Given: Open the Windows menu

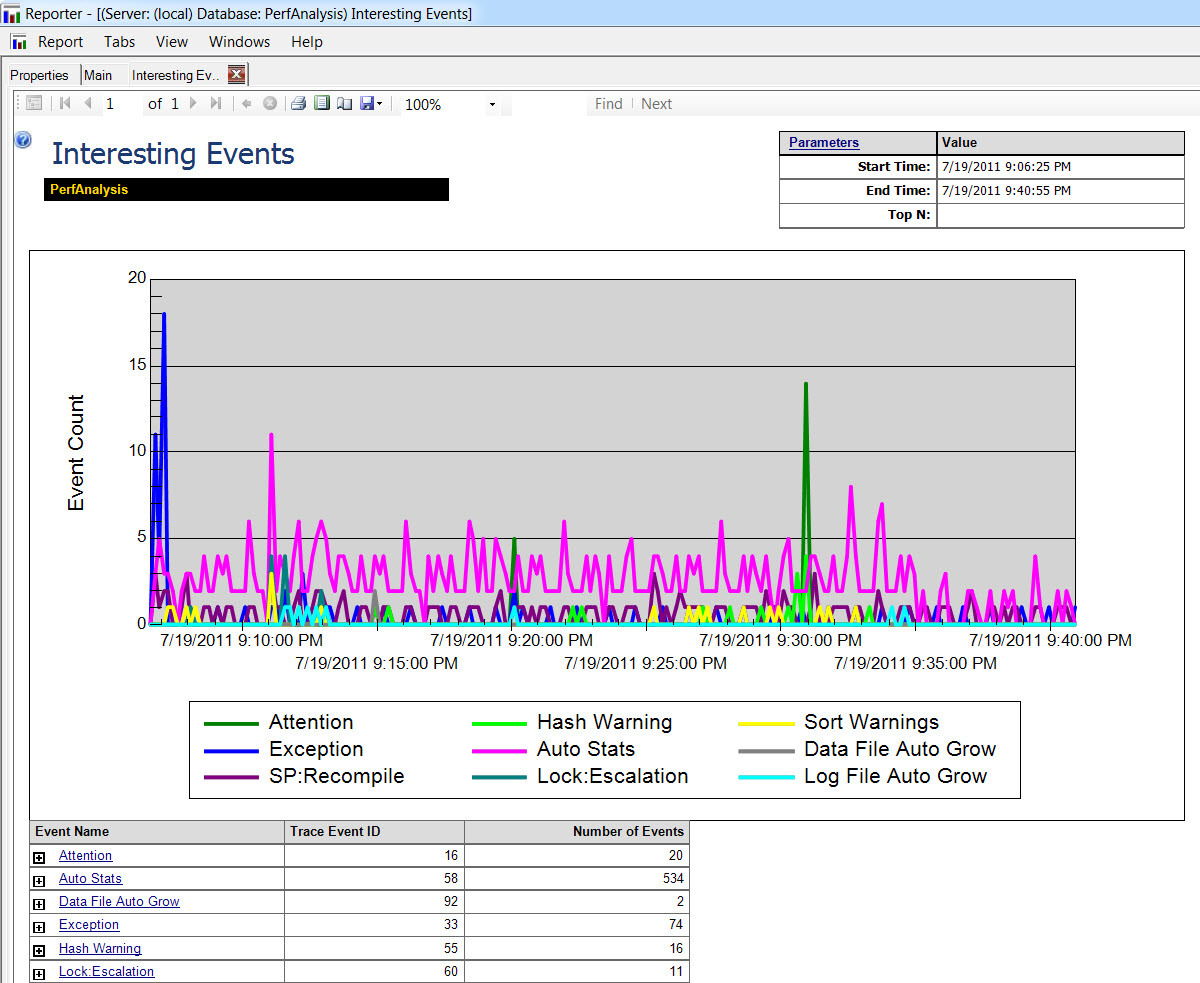Looking at the screenshot, I should (x=239, y=42).
